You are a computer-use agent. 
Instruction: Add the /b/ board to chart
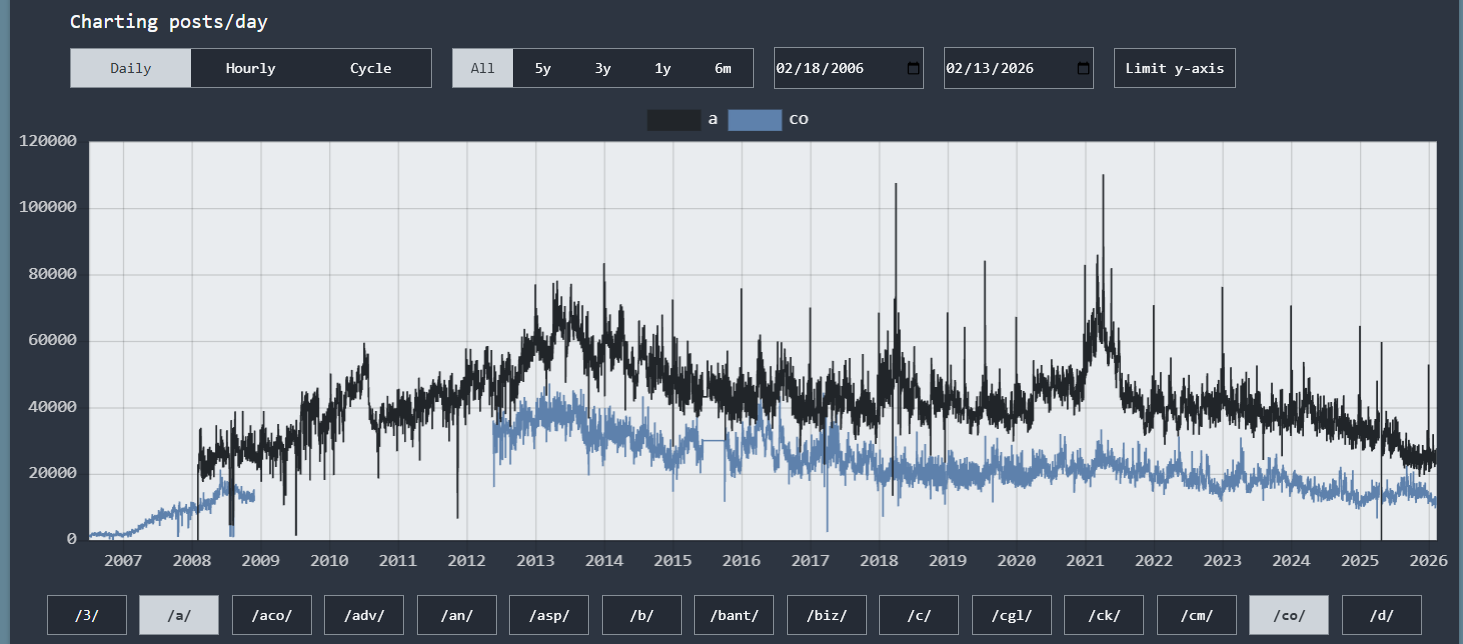coord(642,615)
